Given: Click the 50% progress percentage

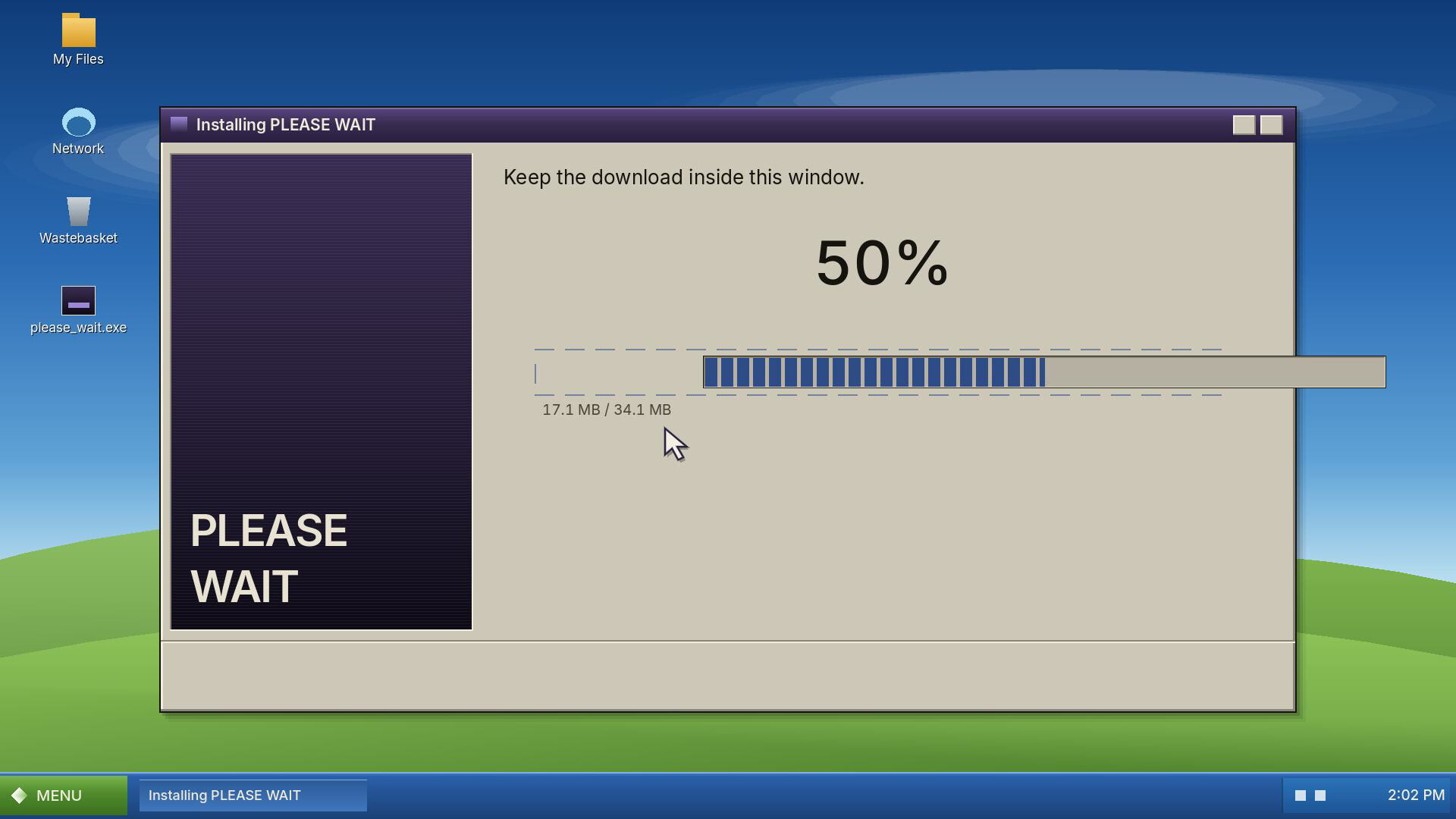Looking at the screenshot, I should click(x=882, y=263).
